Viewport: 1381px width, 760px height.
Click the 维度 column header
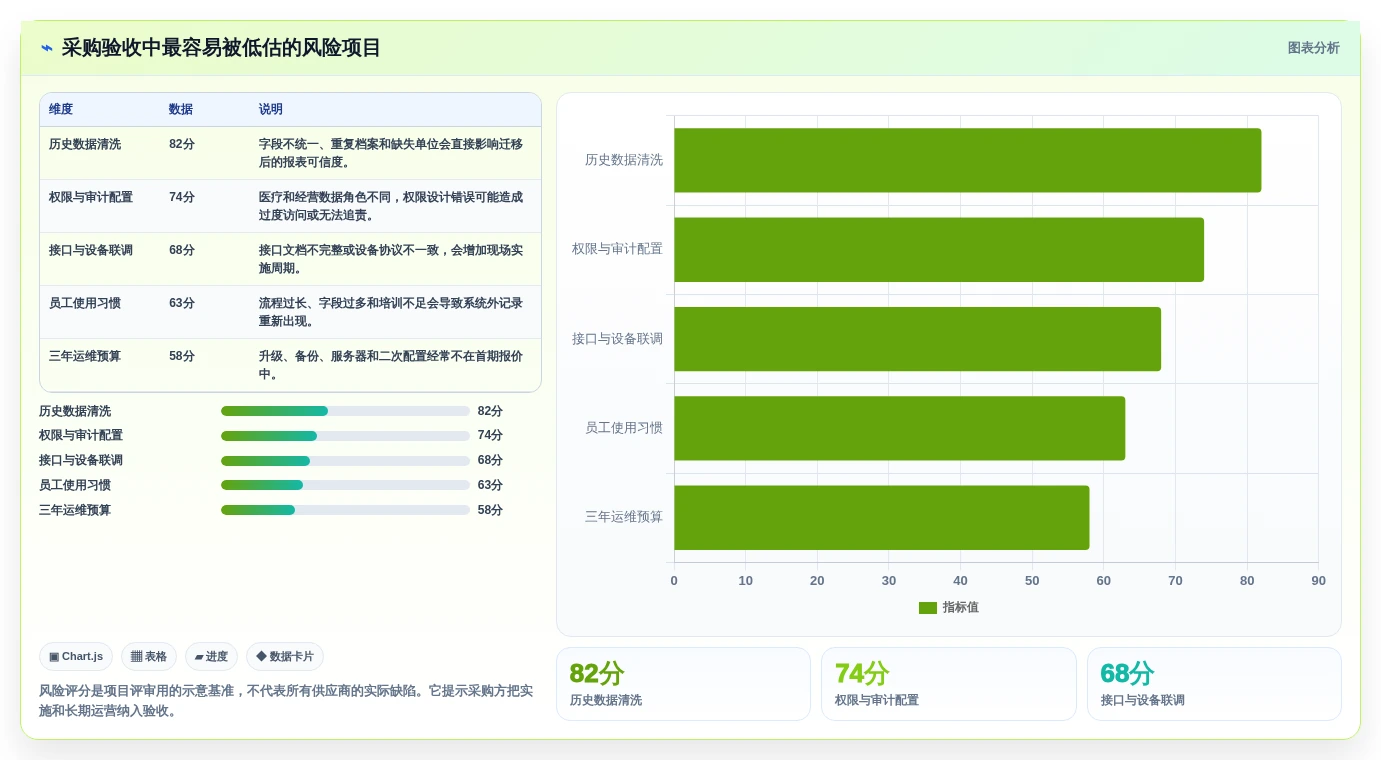[61, 109]
